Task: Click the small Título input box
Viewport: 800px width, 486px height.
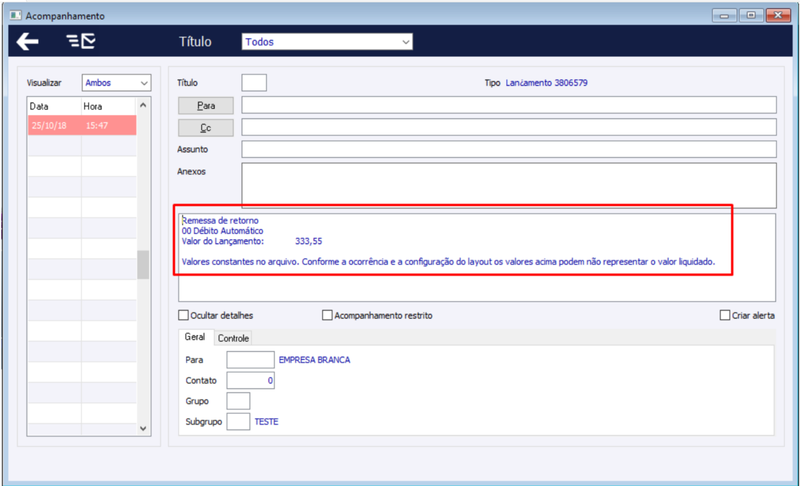Action: click(254, 83)
